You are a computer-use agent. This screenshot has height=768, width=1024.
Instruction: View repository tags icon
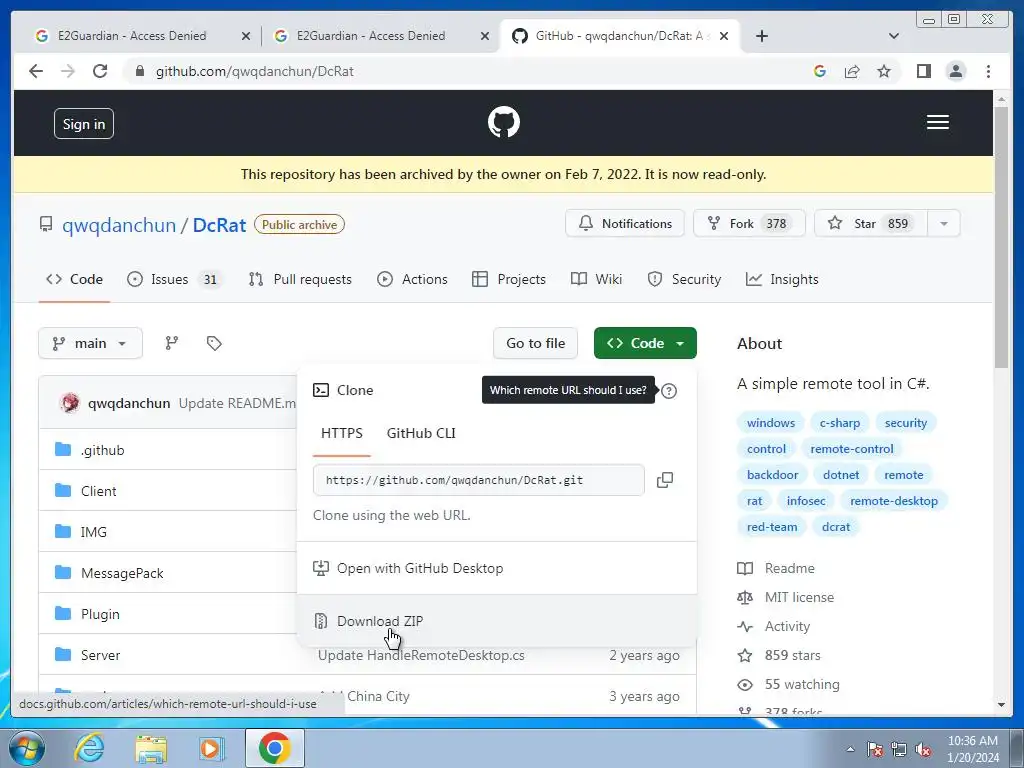point(214,343)
